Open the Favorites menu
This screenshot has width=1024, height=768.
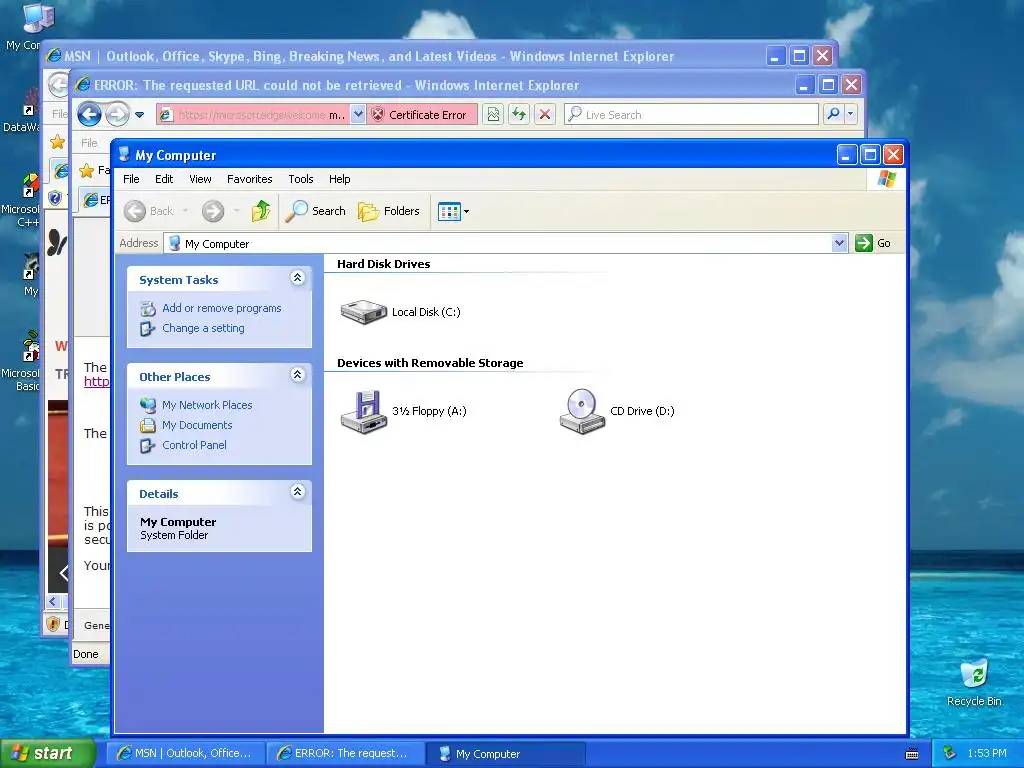(x=249, y=179)
